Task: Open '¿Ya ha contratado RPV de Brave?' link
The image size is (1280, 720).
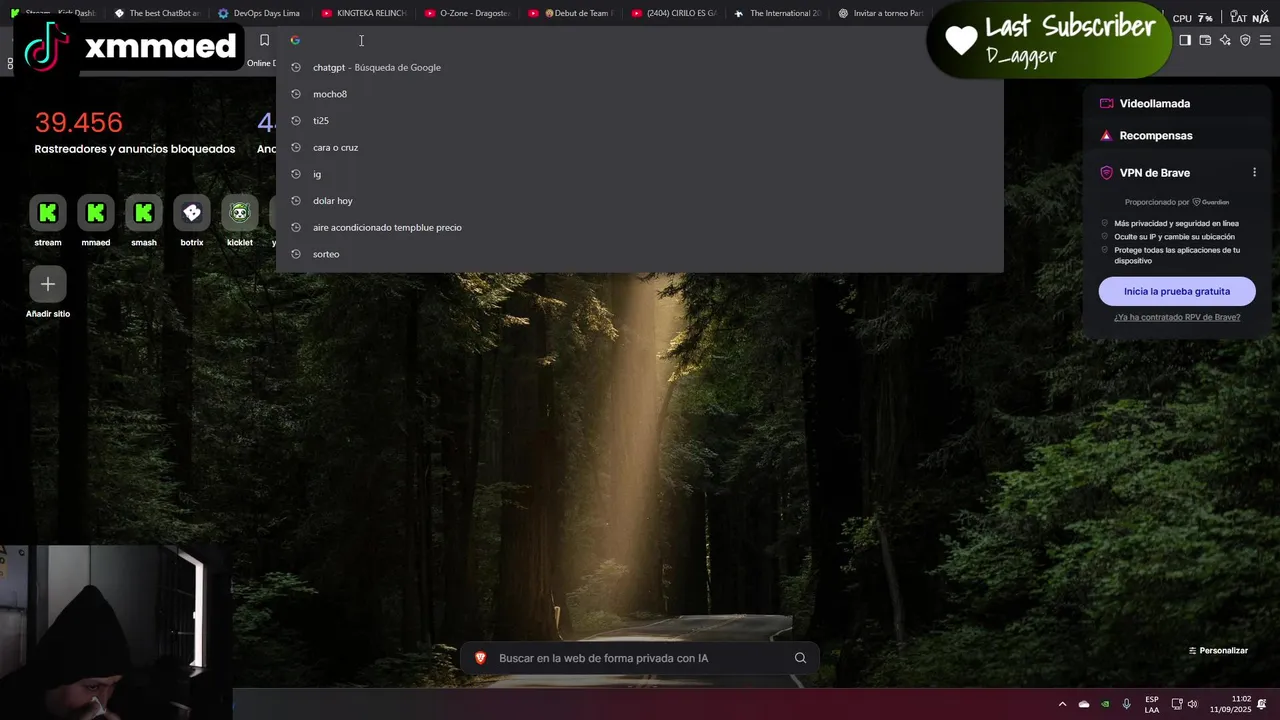Action: point(1177,317)
